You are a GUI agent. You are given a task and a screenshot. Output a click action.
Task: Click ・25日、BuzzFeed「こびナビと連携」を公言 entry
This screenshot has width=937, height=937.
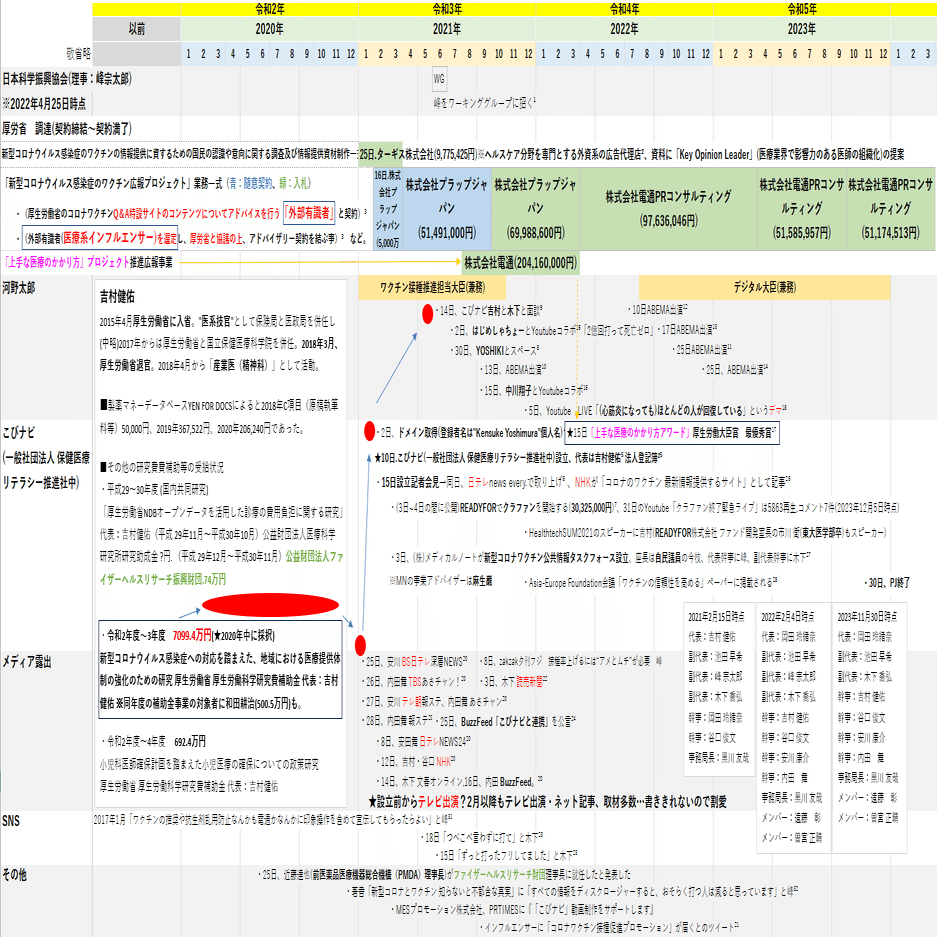pyautogui.click(x=504, y=721)
